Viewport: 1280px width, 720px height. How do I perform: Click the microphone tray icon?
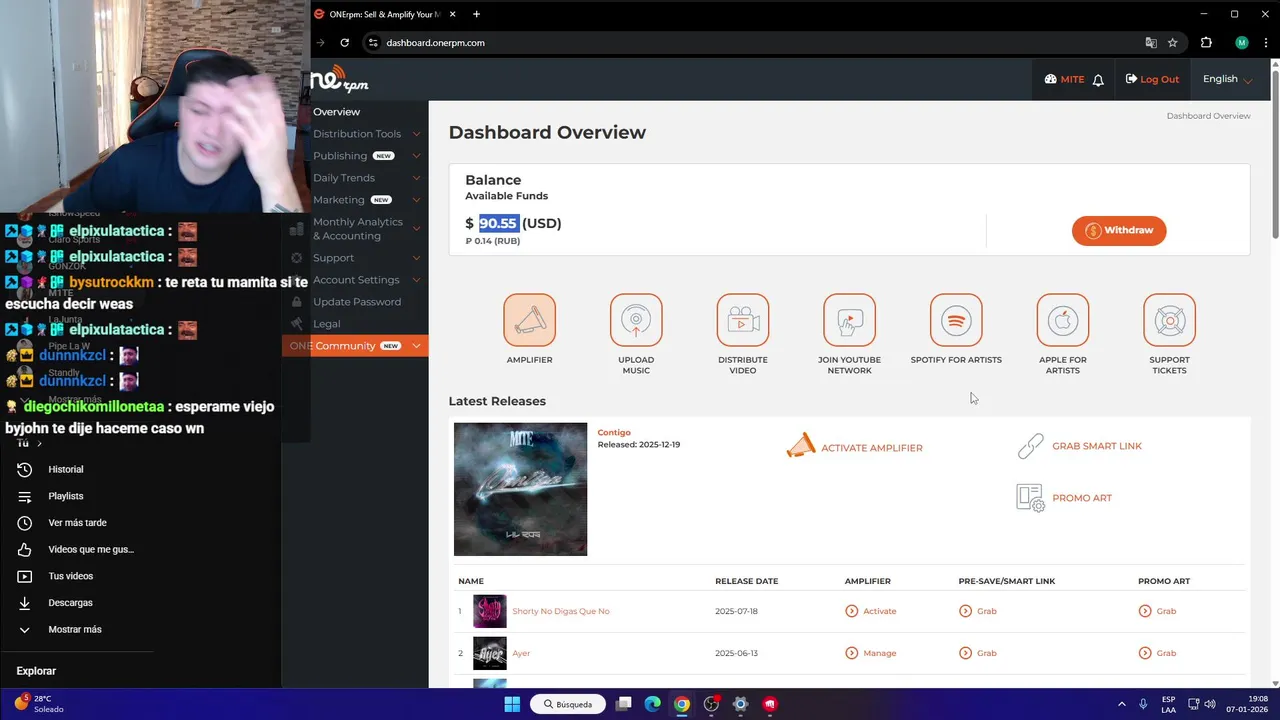pyautogui.click(x=1143, y=704)
